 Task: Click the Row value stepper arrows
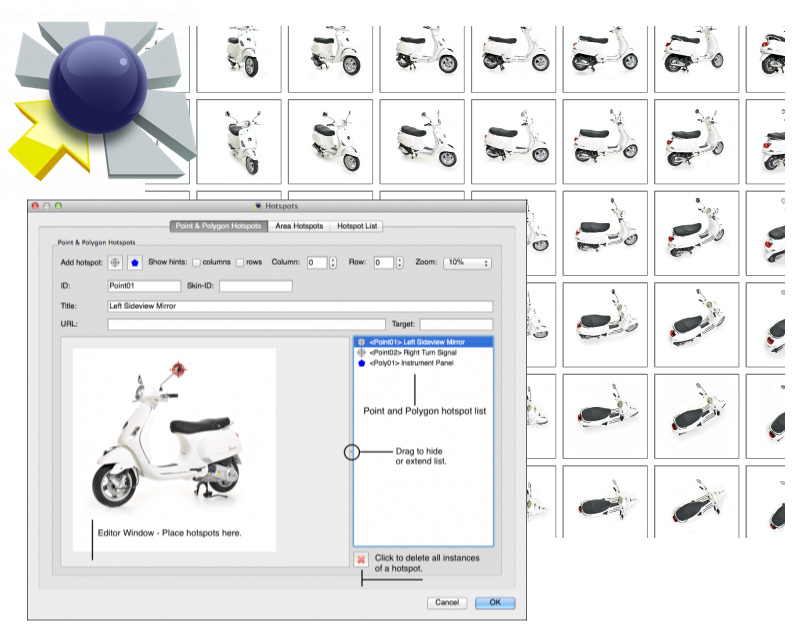coord(400,263)
